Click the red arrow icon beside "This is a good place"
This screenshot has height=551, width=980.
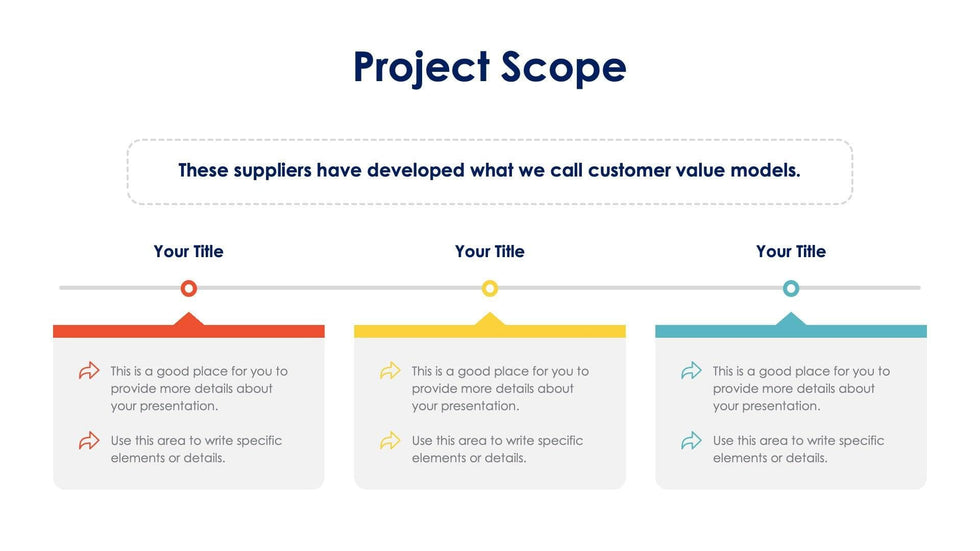point(89,371)
